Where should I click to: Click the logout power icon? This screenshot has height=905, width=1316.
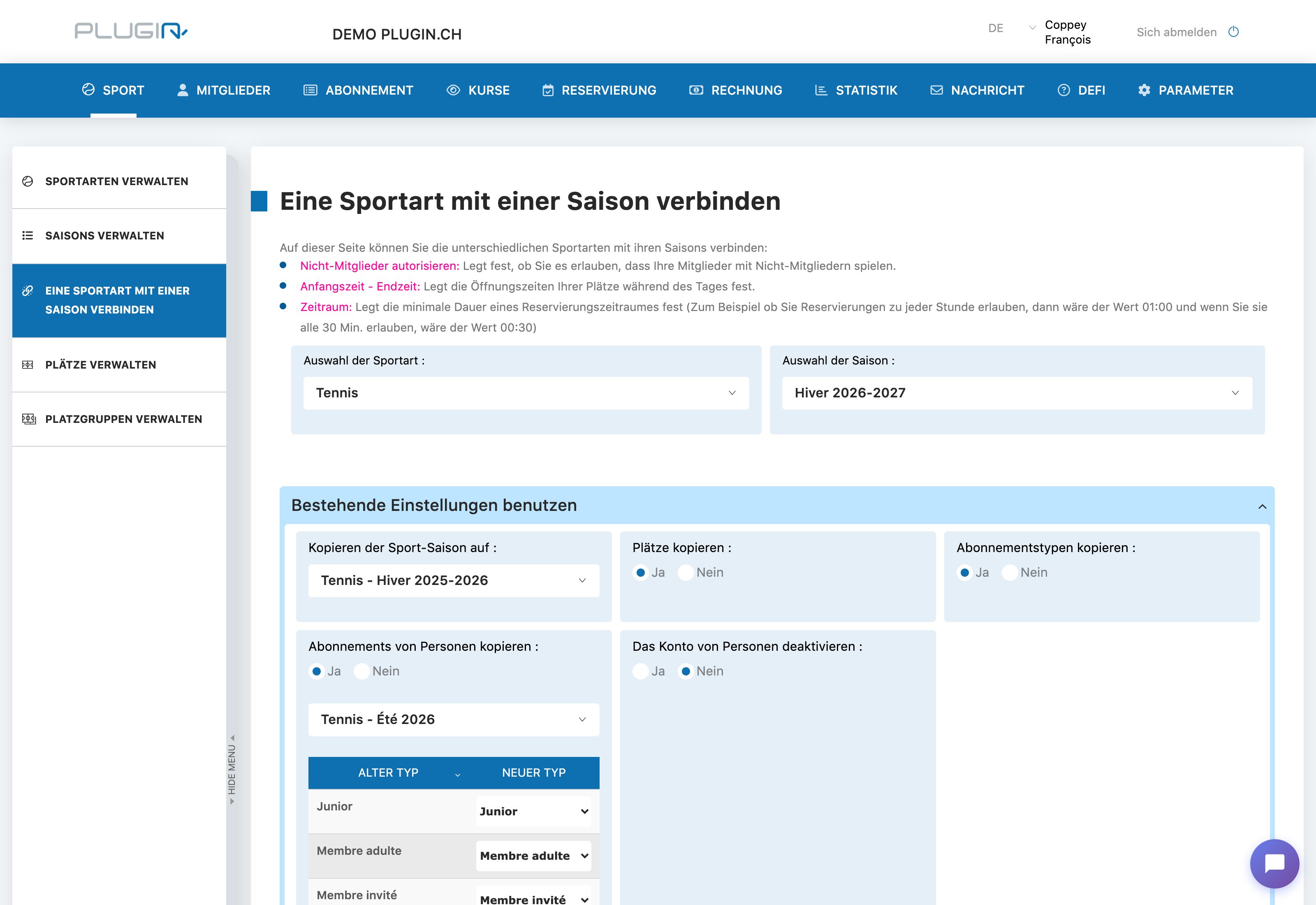pyautogui.click(x=1233, y=32)
